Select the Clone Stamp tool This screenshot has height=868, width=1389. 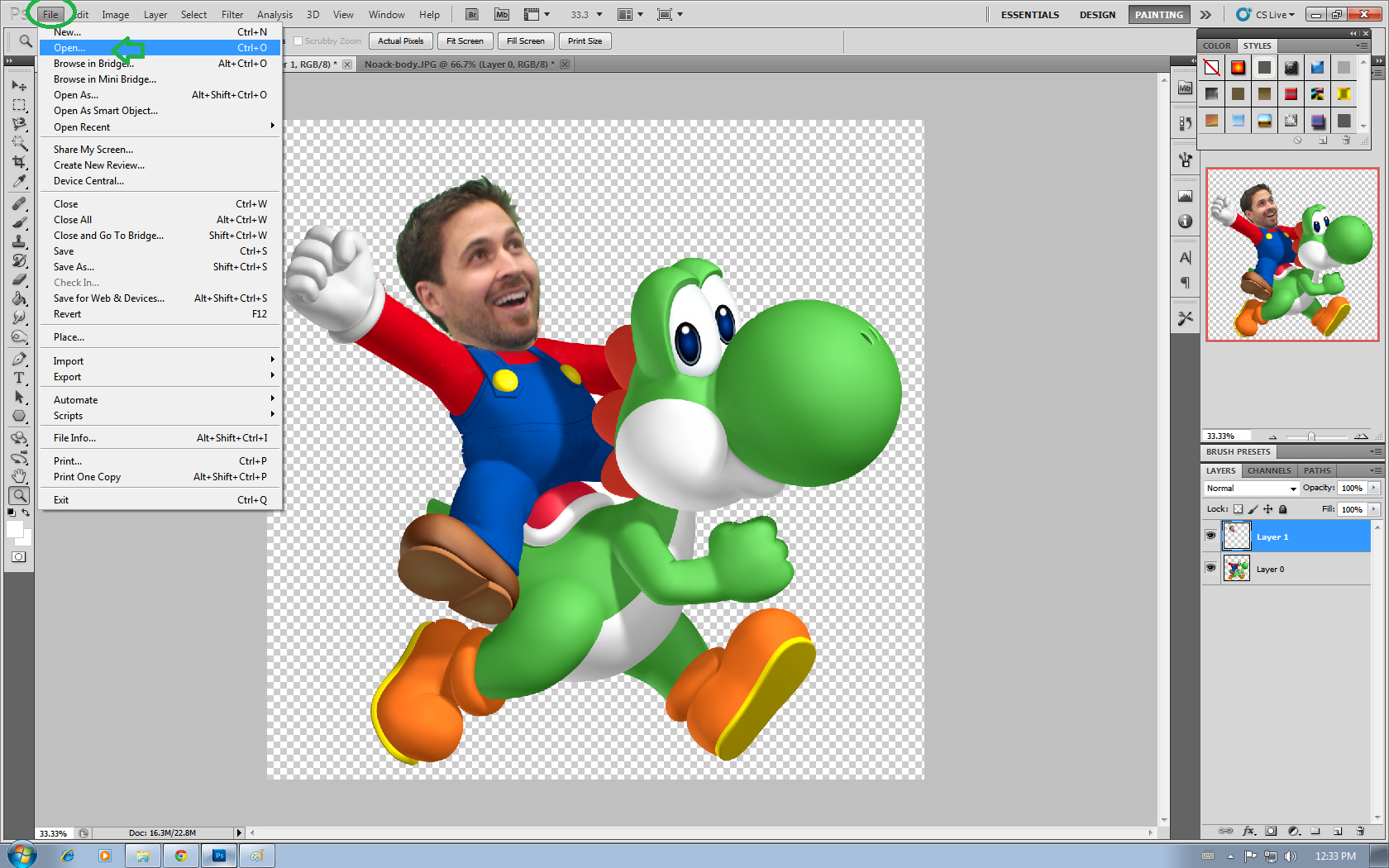(19, 241)
